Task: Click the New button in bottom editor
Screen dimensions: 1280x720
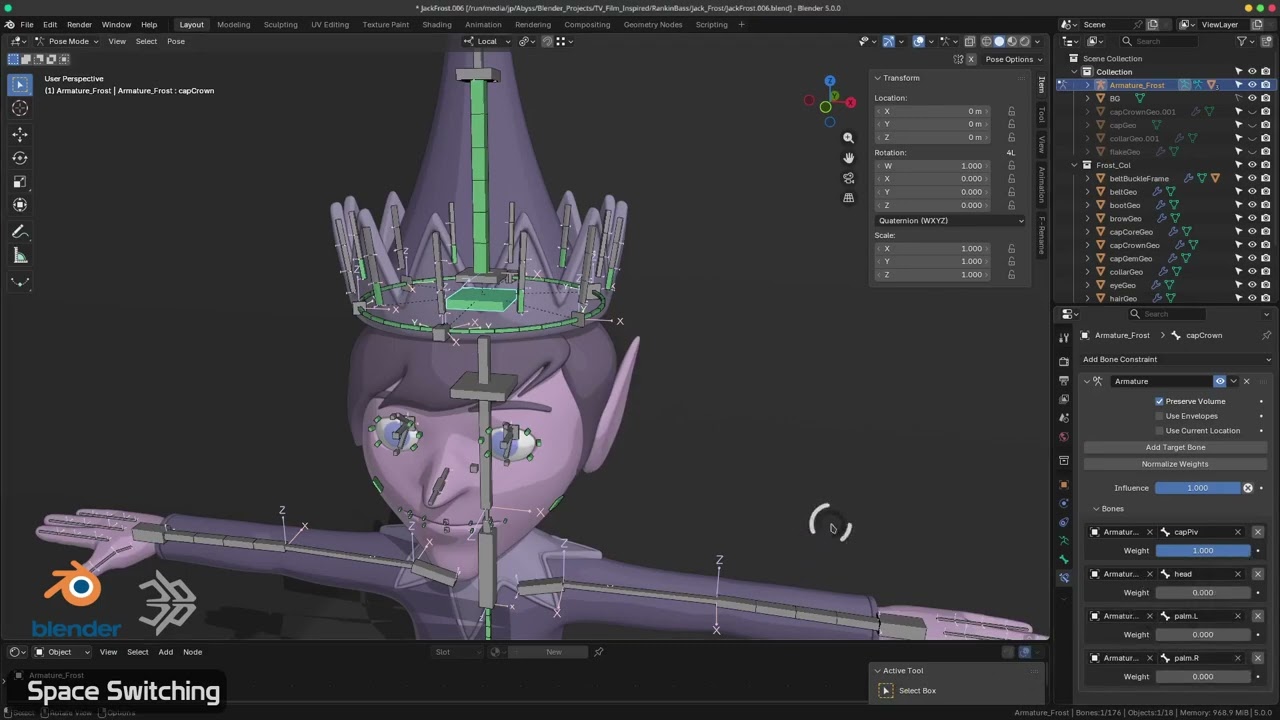Action: click(x=553, y=652)
